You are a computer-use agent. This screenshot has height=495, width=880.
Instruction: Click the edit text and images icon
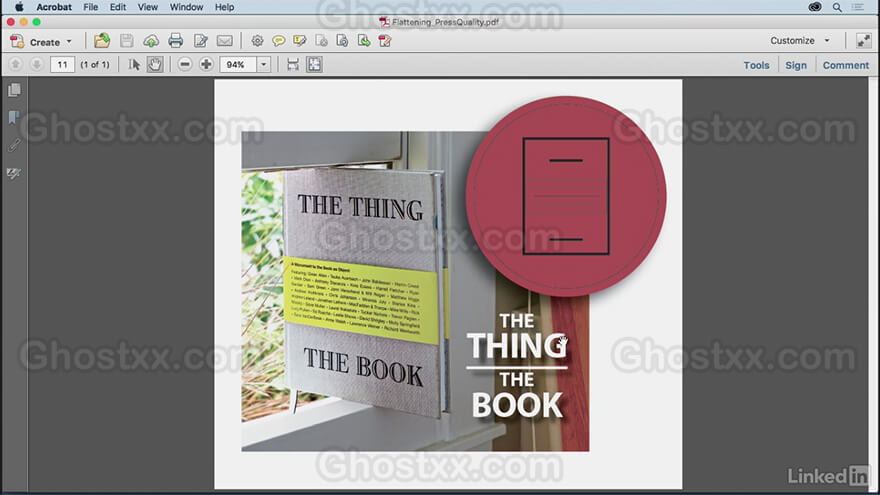click(200, 41)
